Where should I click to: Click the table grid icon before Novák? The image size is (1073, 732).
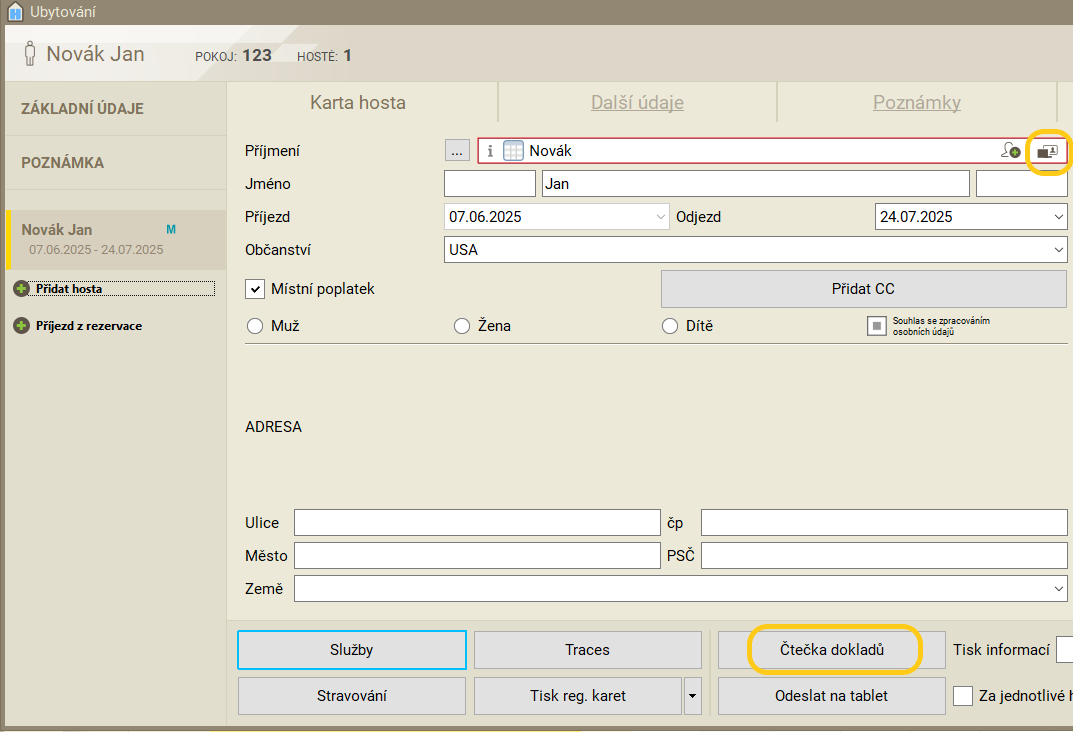click(x=513, y=151)
